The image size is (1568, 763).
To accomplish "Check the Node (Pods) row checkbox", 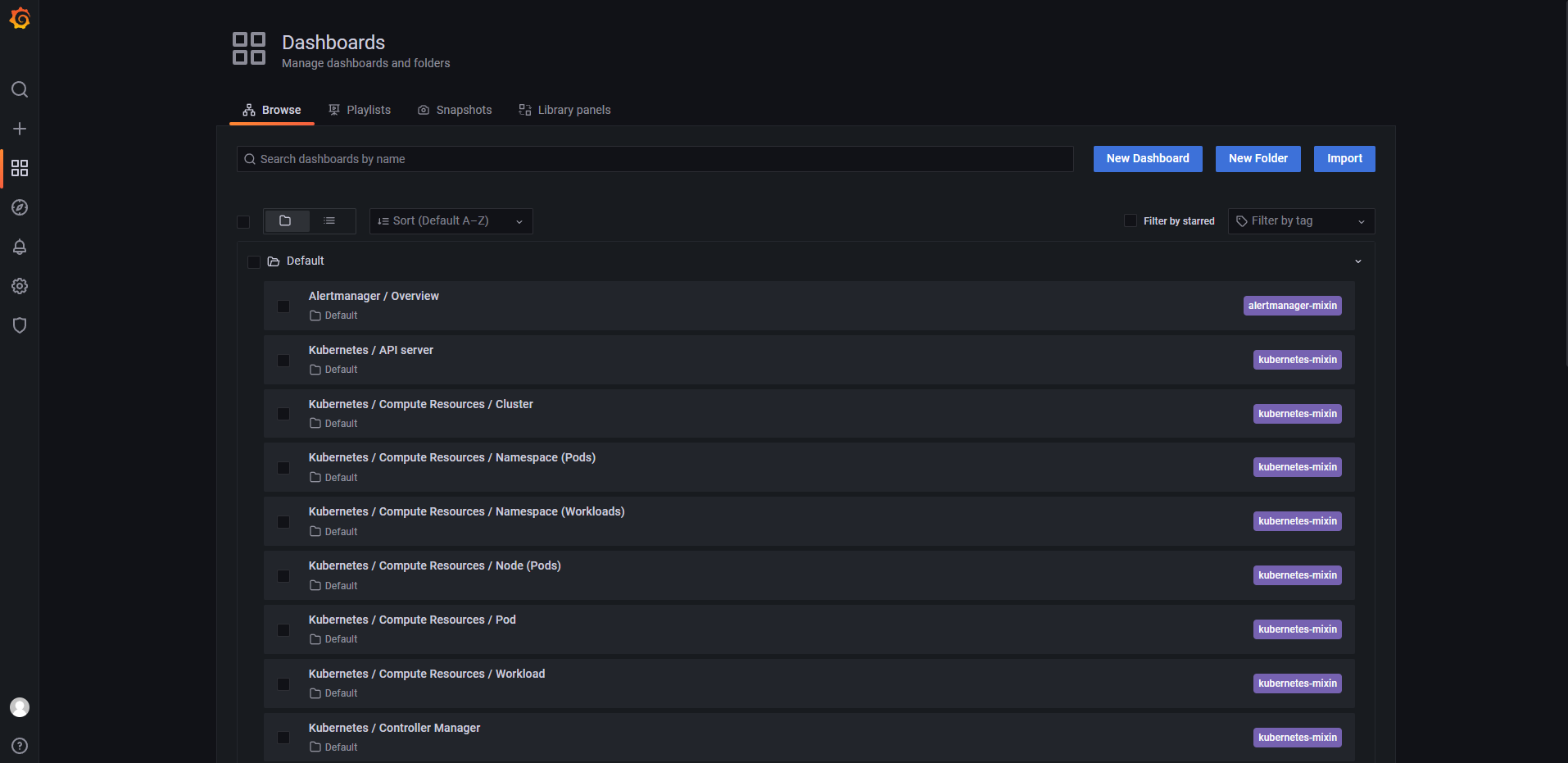I will click(x=283, y=576).
